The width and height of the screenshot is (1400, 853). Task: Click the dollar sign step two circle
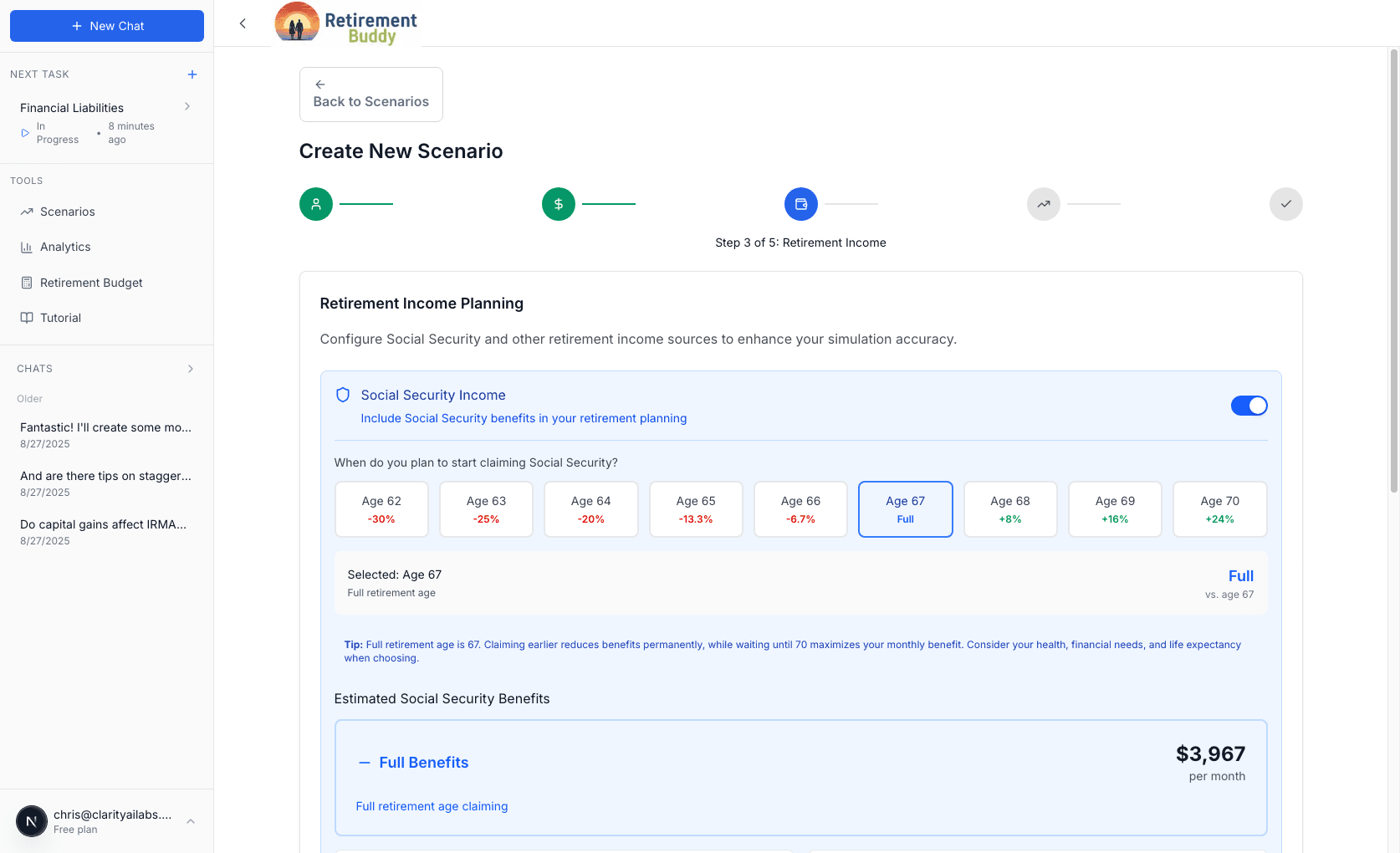click(559, 204)
